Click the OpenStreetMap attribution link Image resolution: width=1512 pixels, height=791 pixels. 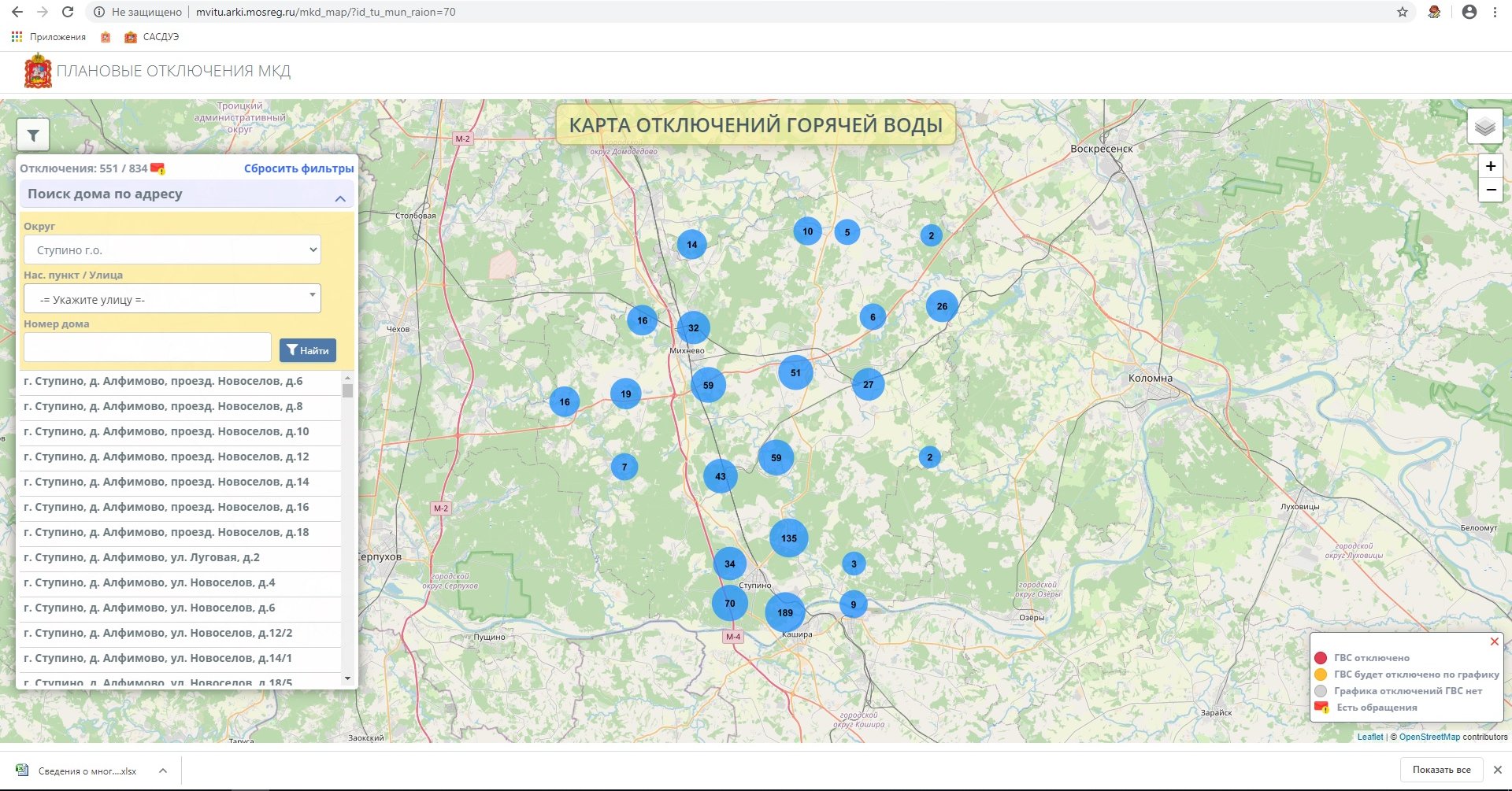1429,737
